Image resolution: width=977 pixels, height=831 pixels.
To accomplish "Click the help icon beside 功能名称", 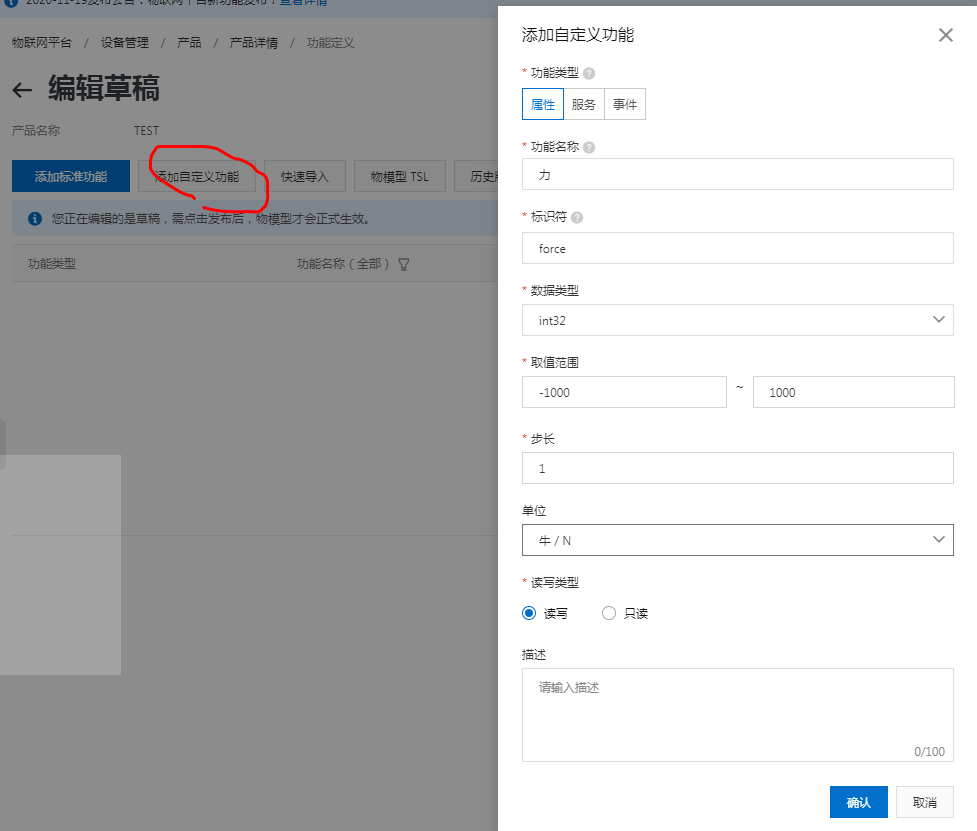I will [x=587, y=145].
